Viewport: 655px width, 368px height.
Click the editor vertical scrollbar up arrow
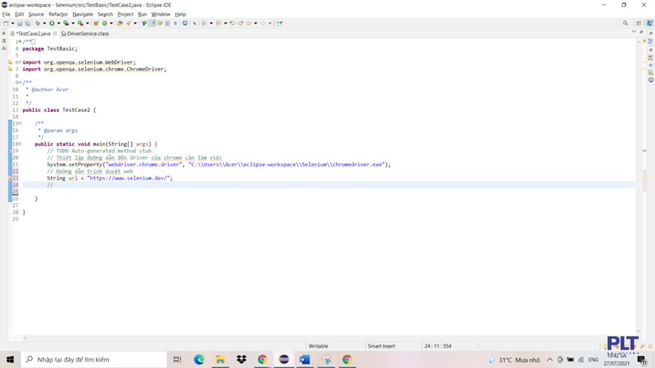[638, 42]
